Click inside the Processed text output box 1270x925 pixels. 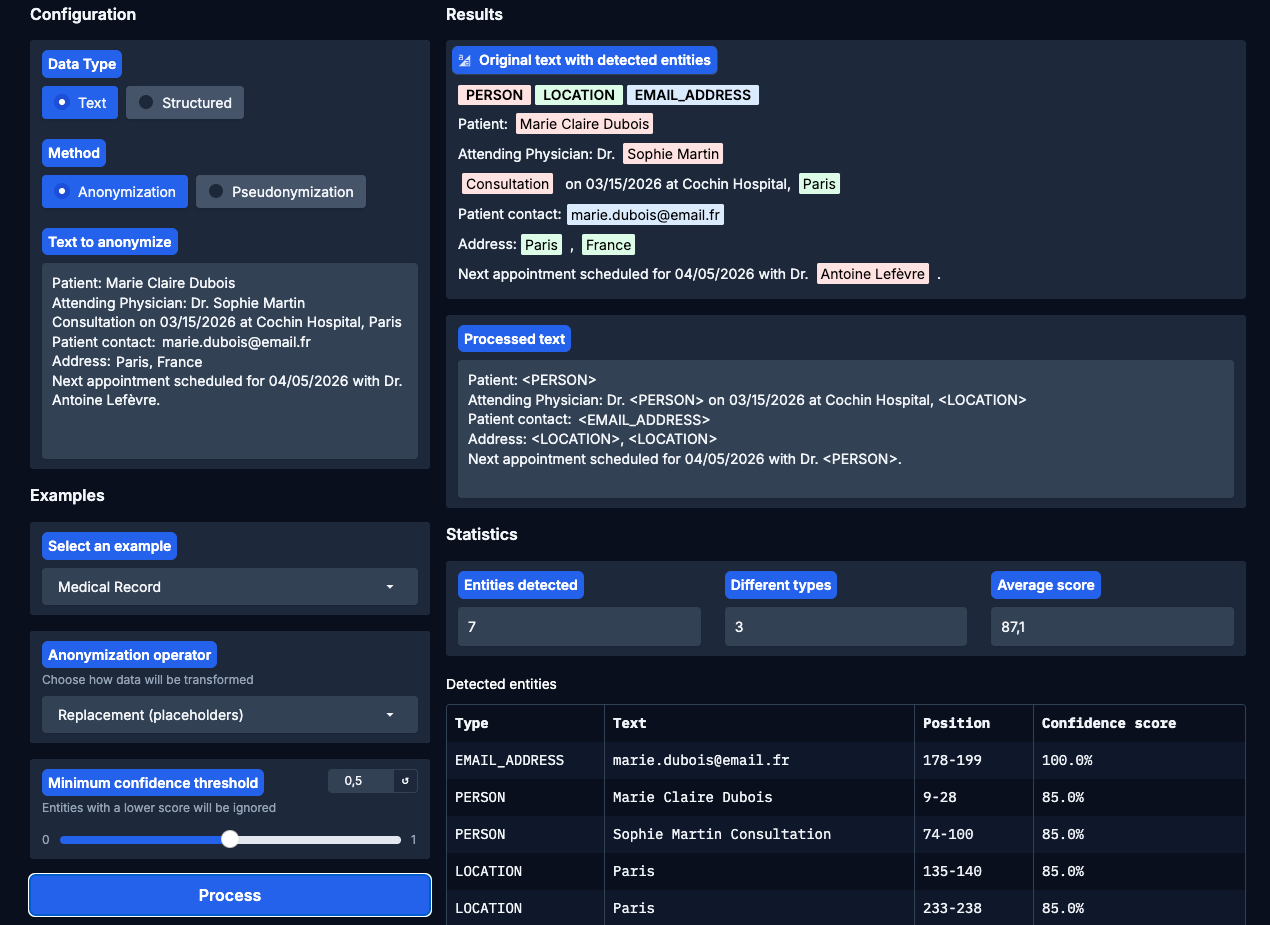(845, 430)
